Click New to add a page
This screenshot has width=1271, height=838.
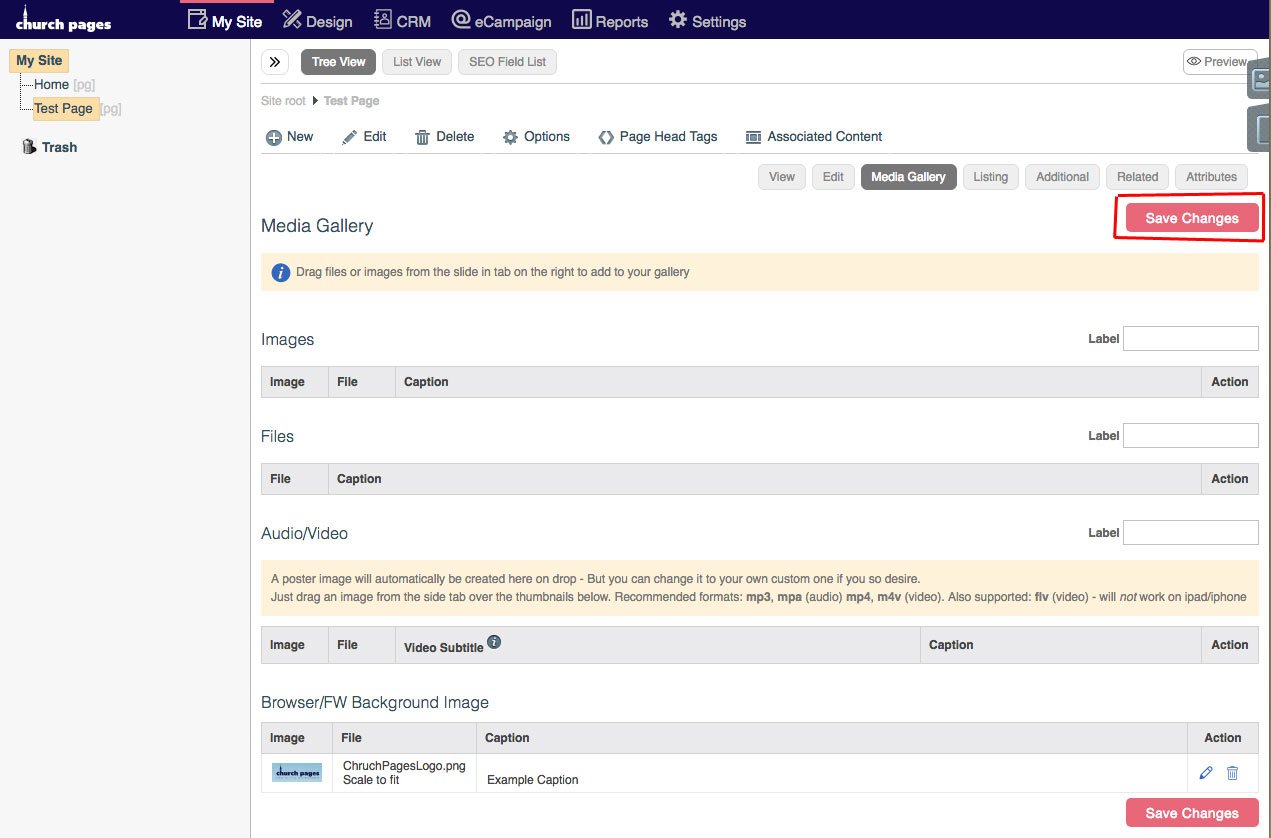click(x=289, y=137)
